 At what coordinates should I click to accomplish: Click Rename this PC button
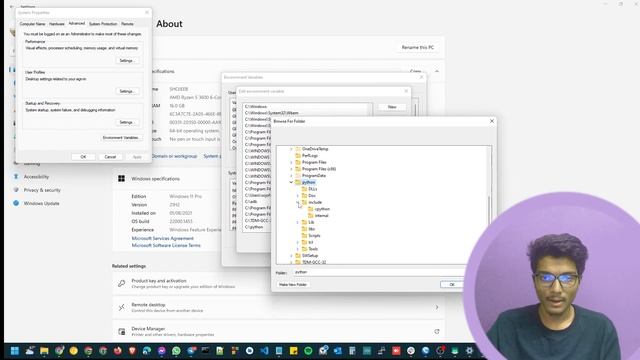(418, 47)
